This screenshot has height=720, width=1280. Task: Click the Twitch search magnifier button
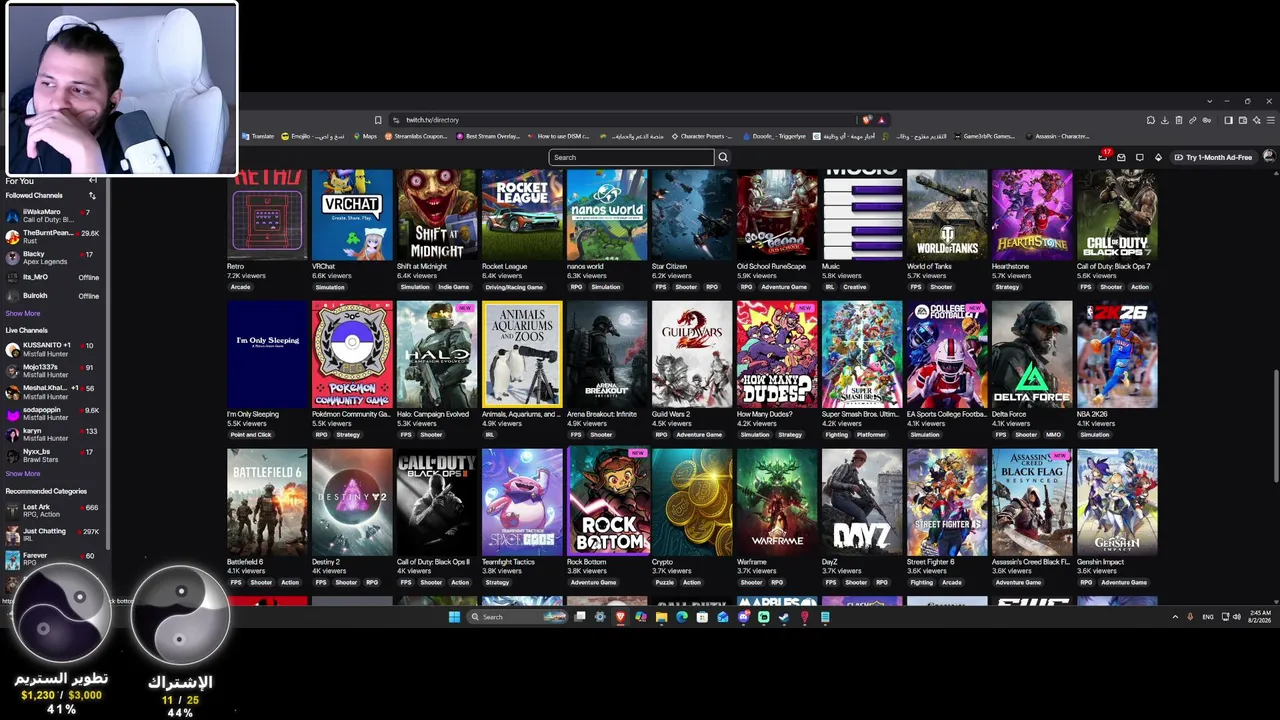723,157
